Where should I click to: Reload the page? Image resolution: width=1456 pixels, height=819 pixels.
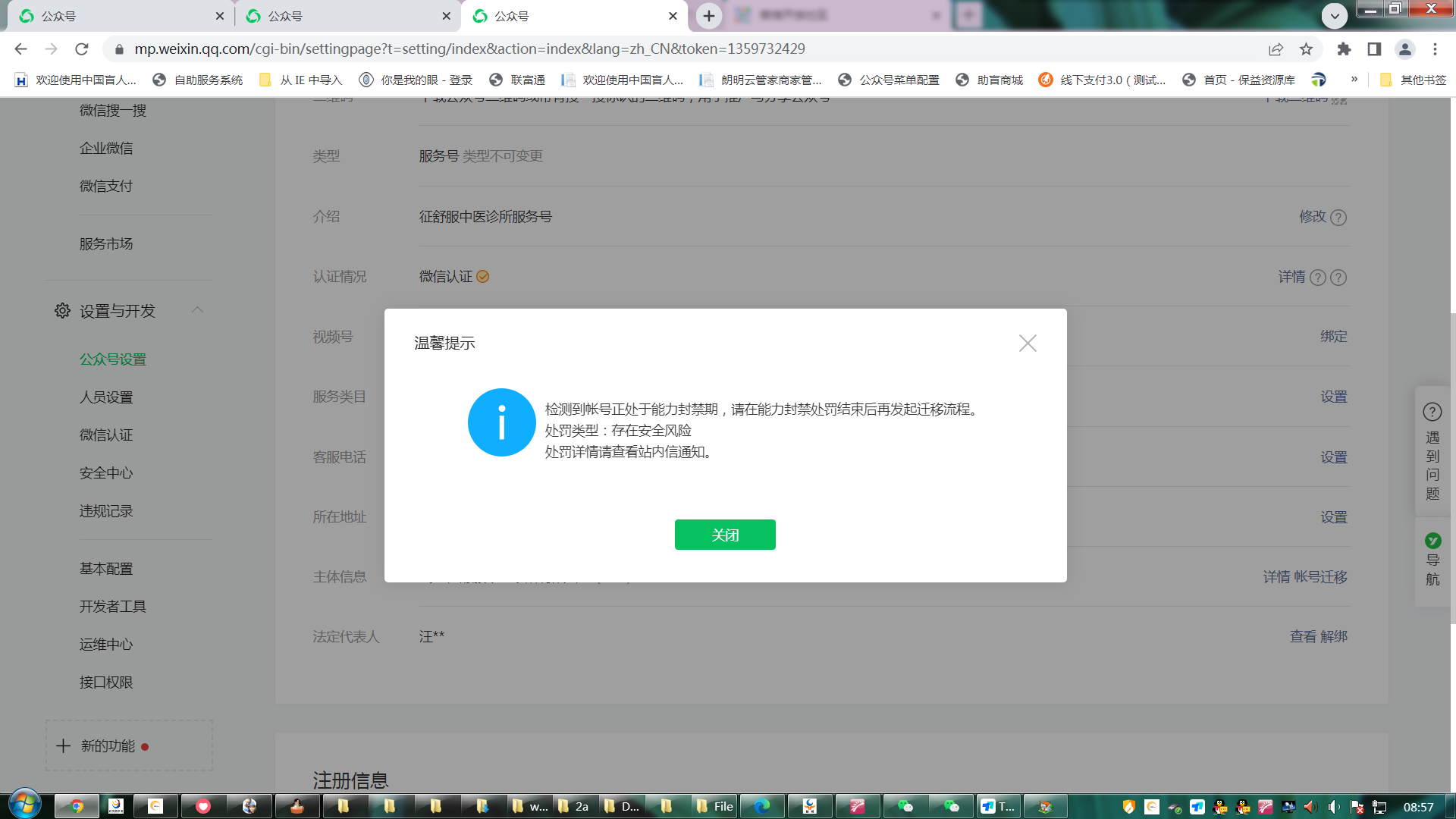(82, 49)
